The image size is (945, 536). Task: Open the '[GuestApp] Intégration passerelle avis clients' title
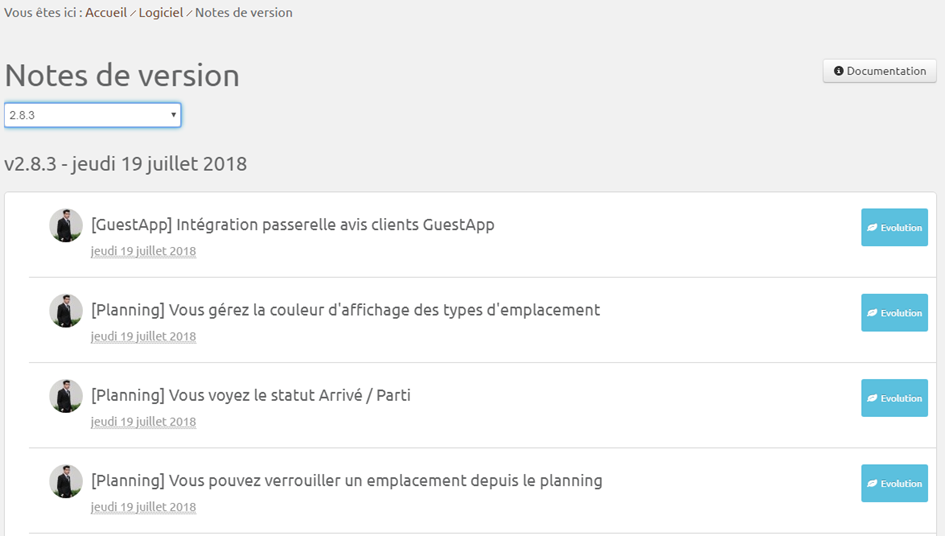(292, 225)
